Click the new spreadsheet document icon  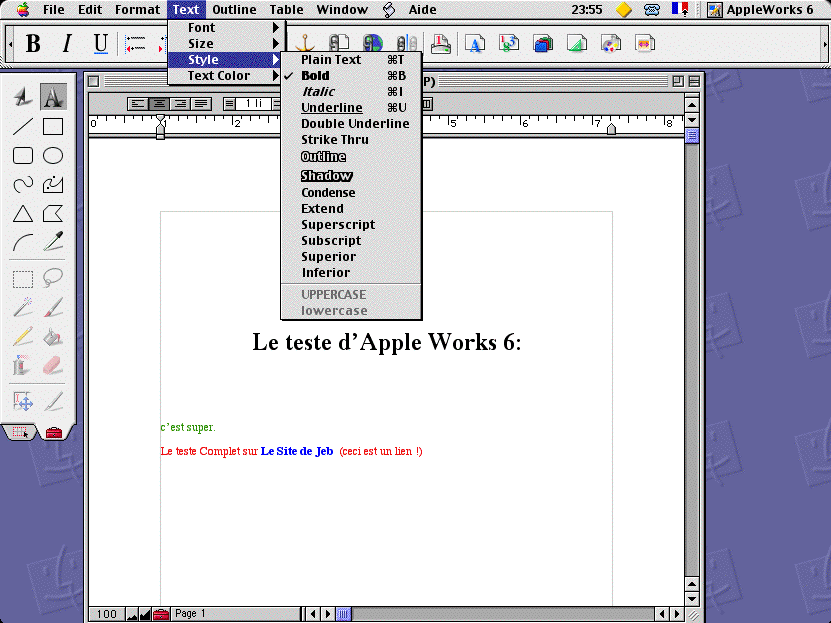(509, 44)
